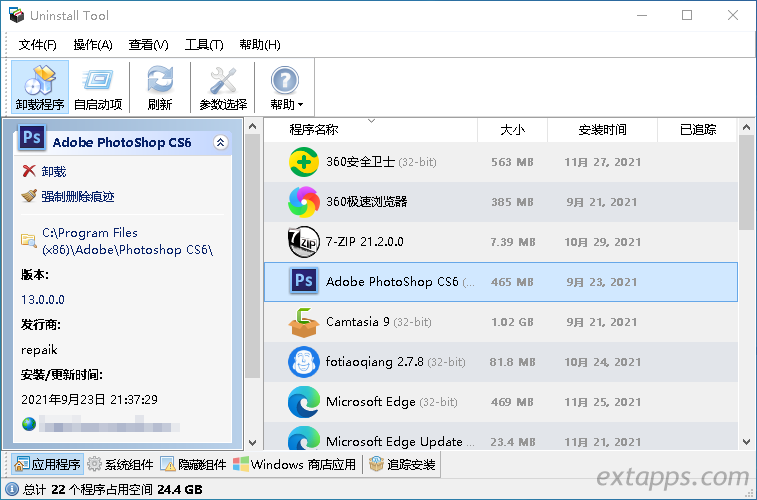Click the info icon in the status bar

tap(11, 489)
